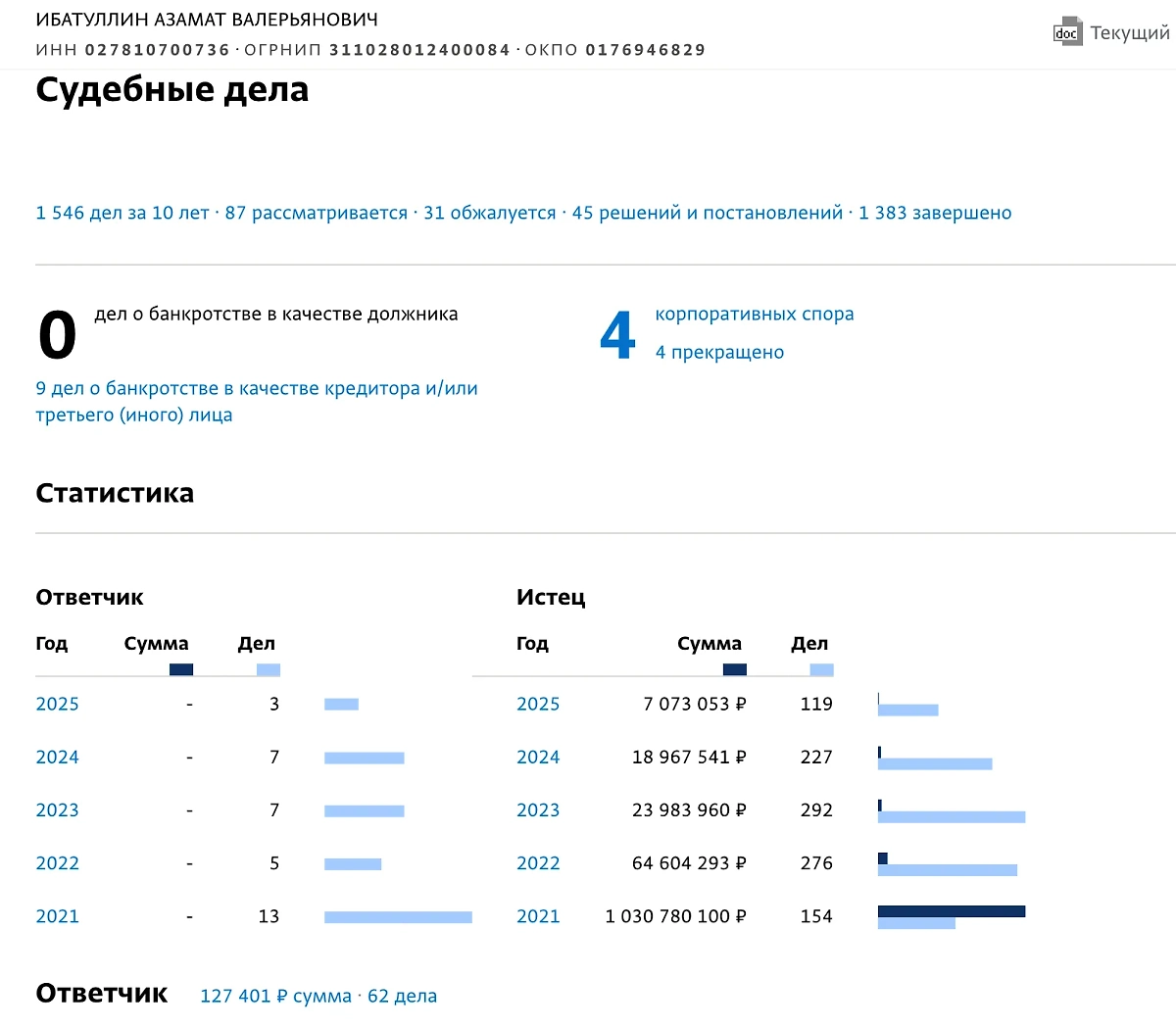View the 4 прекращено corporate disputes

(719, 352)
